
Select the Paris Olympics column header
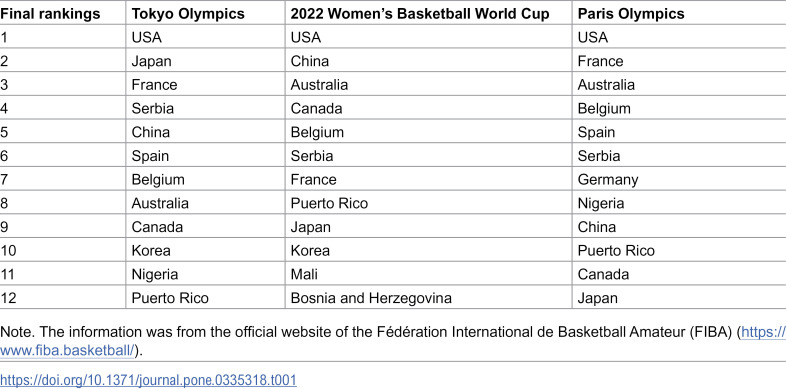click(x=631, y=14)
